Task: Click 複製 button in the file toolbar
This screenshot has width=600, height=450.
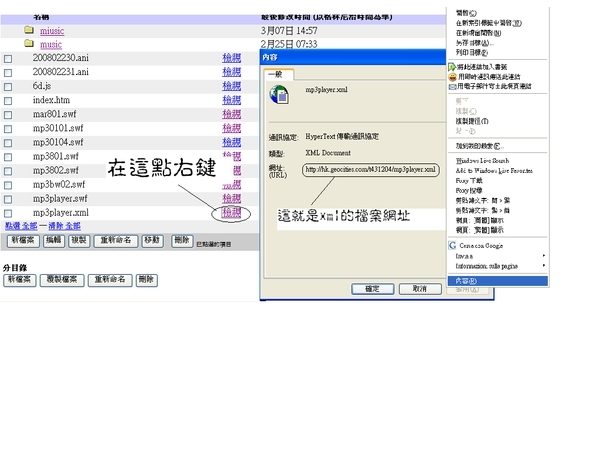Action: point(79,241)
